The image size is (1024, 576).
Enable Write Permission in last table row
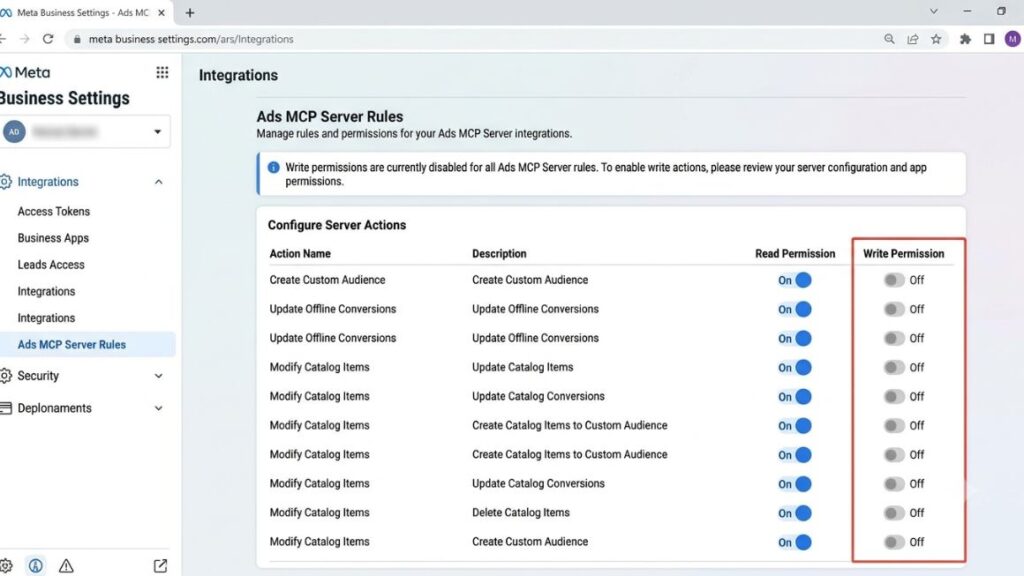tap(894, 542)
